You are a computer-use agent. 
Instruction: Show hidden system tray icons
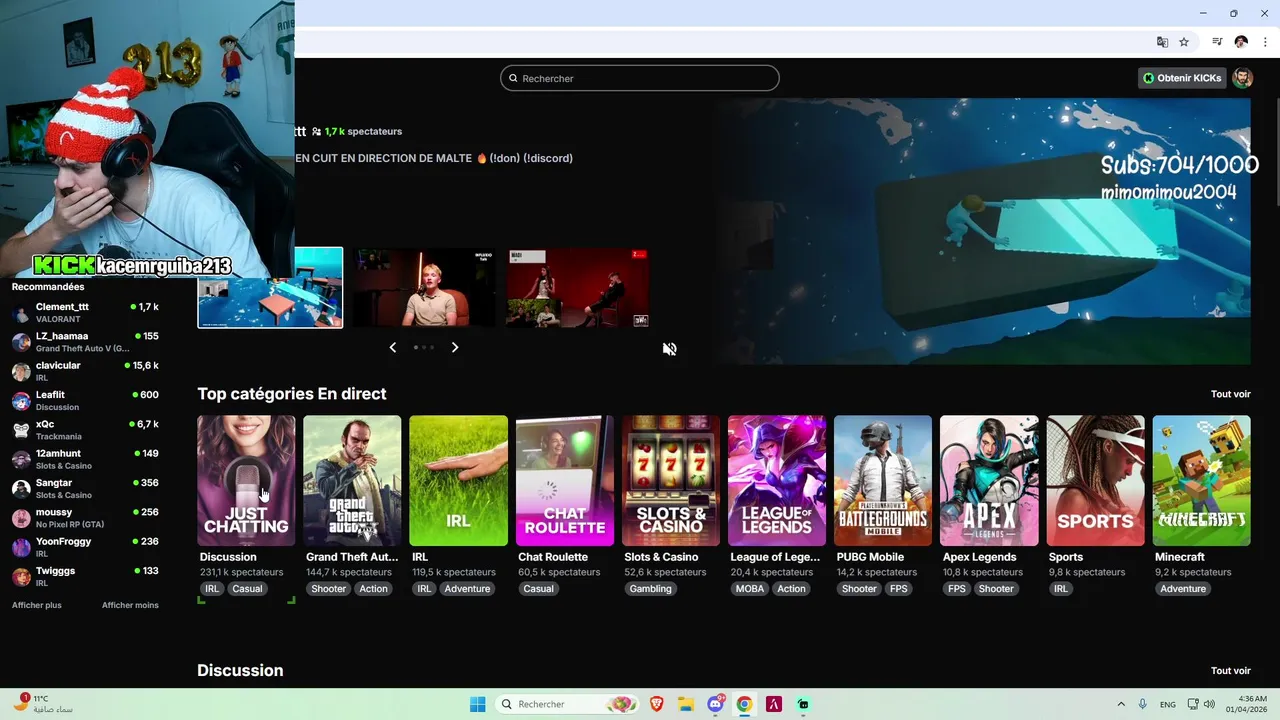1120,704
